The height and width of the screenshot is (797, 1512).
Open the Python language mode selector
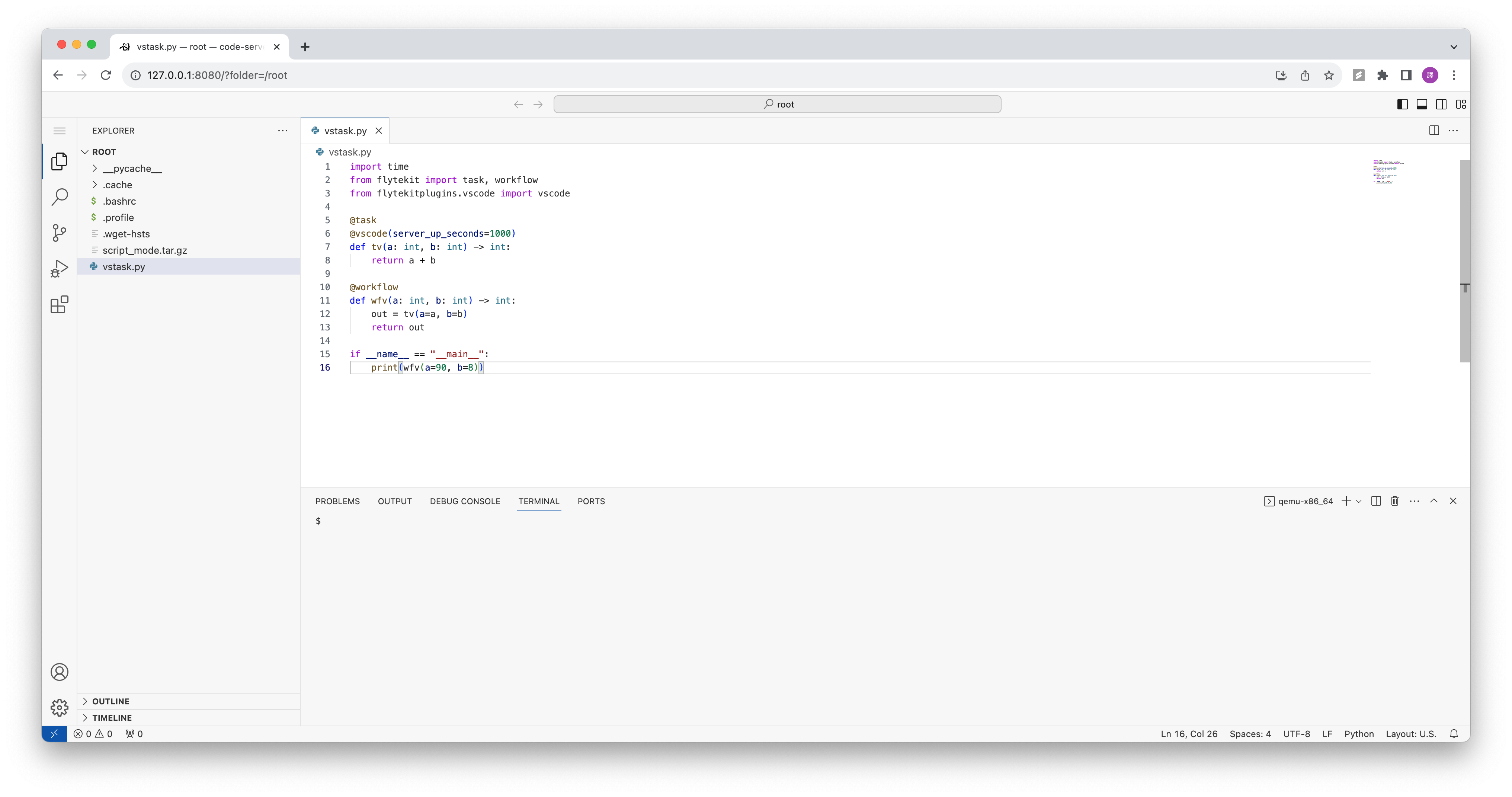tap(1359, 734)
